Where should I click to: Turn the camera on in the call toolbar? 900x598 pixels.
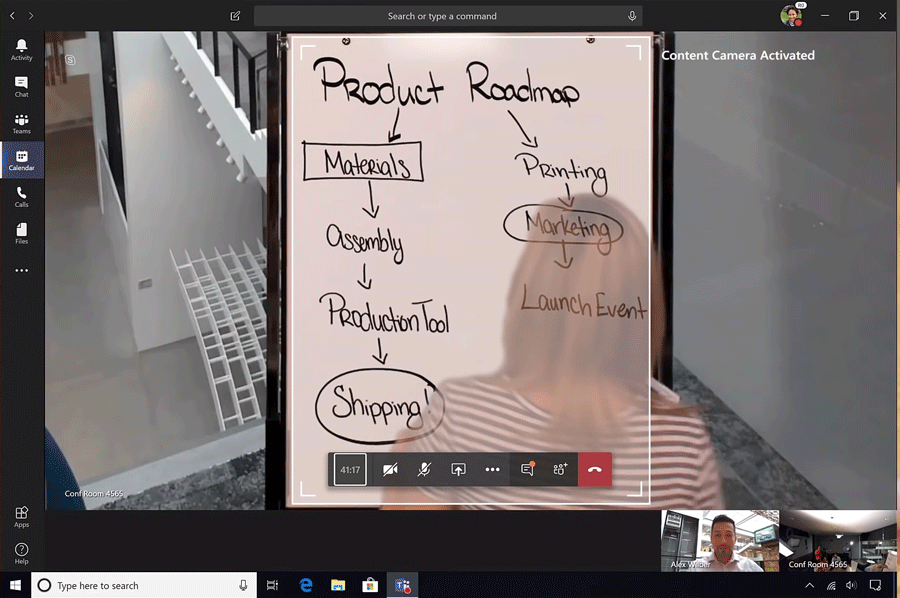[x=390, y=469]
